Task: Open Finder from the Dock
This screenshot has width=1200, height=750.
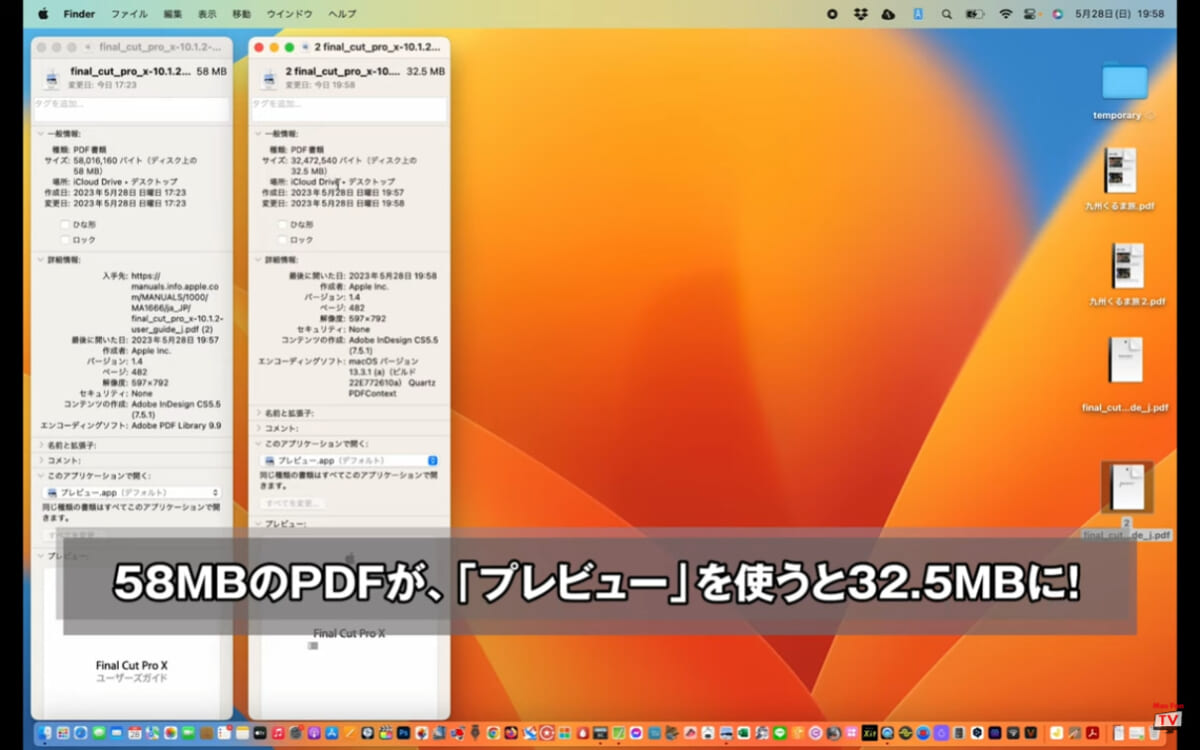Action: coord(45,733)
